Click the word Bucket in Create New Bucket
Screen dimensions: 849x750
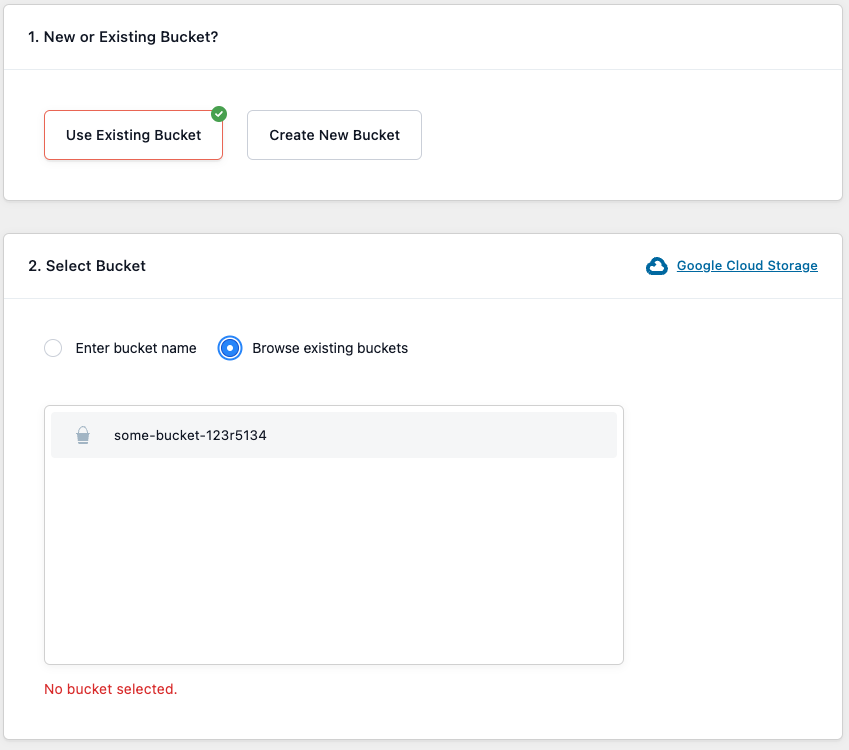376,135
